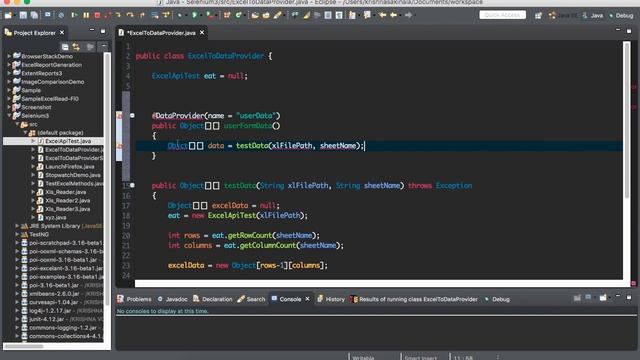Select the TestNG library node
The image size is (640, 360).
pyautogui.click(x=39, y=235)
